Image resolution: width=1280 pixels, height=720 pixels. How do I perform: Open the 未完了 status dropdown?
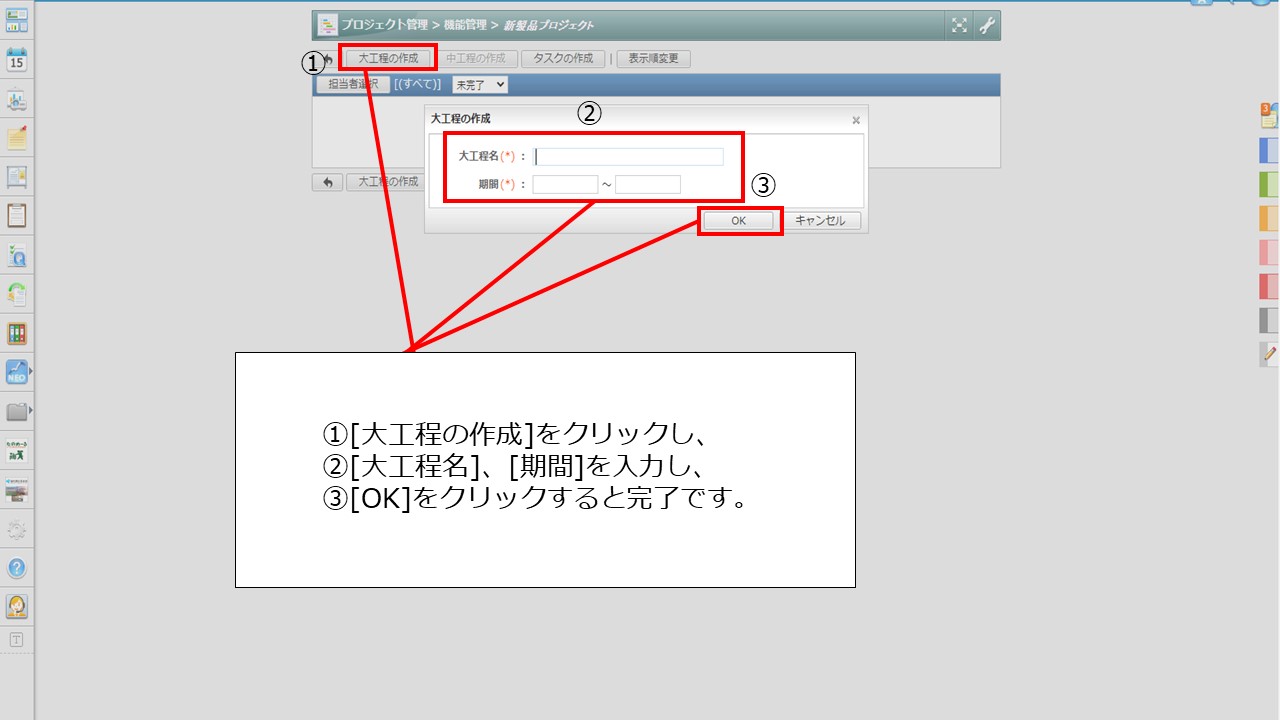[x=480, y=85]
